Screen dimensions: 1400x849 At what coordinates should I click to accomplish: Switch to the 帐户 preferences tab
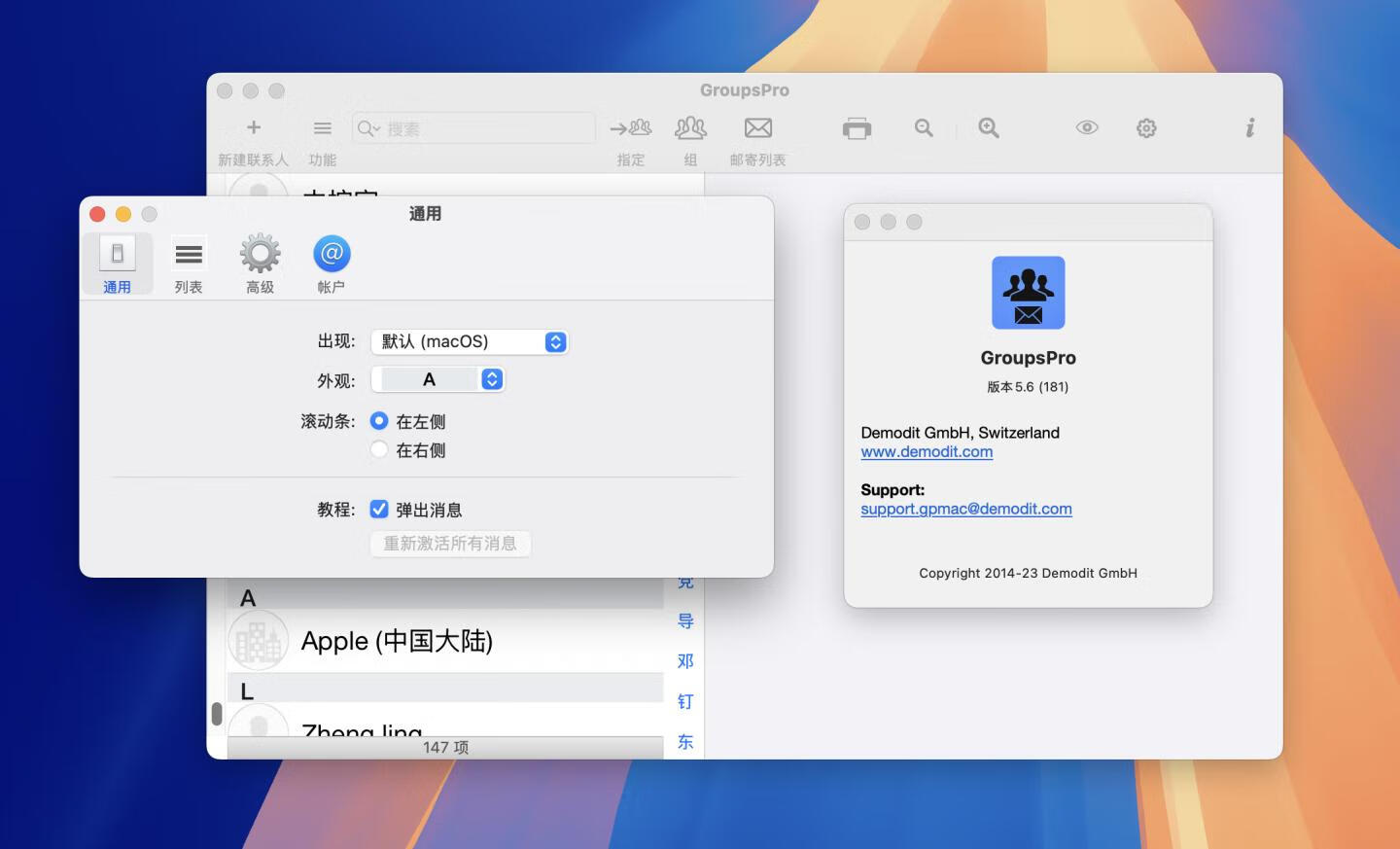point(332,263)
